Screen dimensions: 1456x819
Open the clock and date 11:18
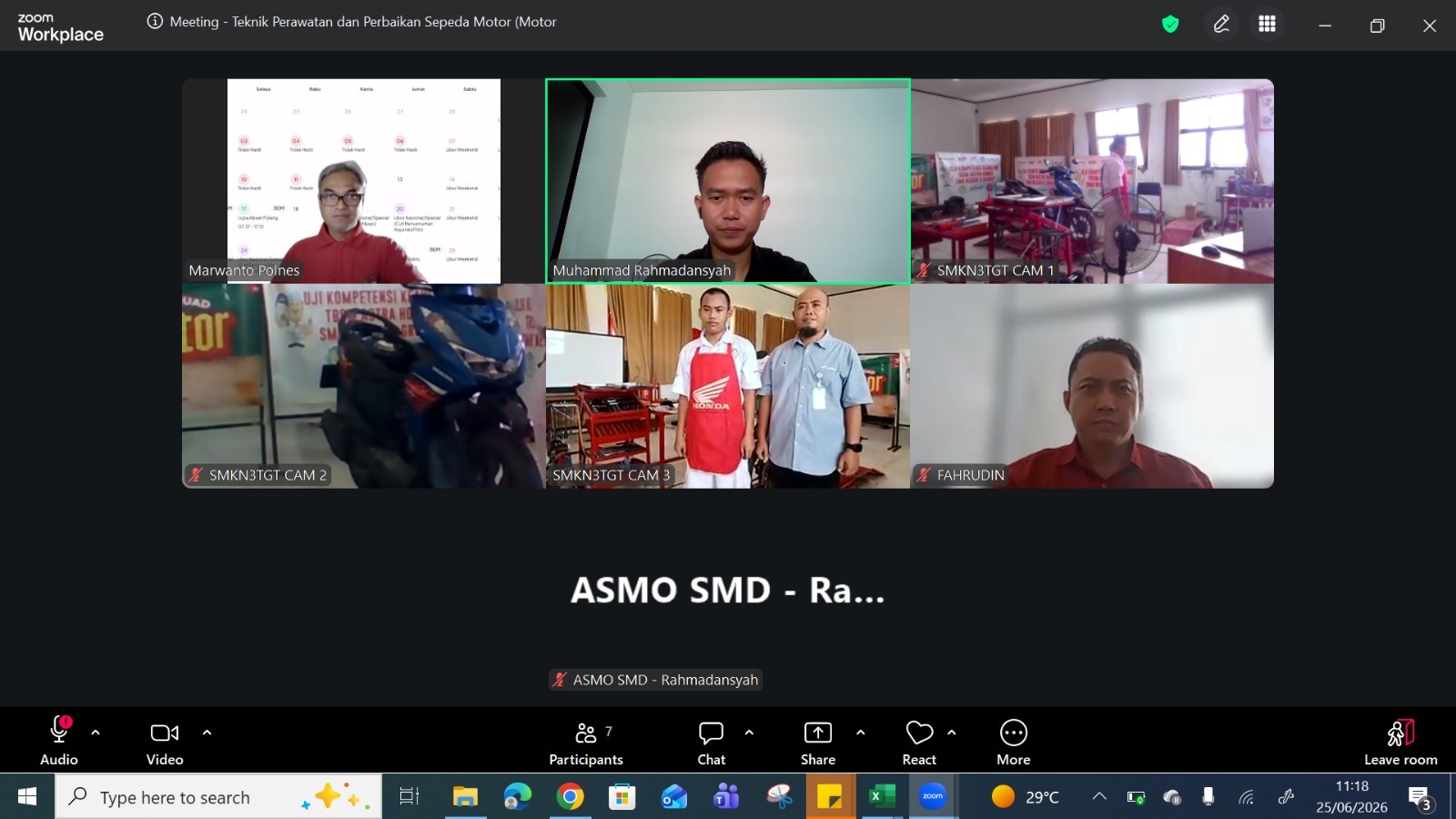point(1351,797)
